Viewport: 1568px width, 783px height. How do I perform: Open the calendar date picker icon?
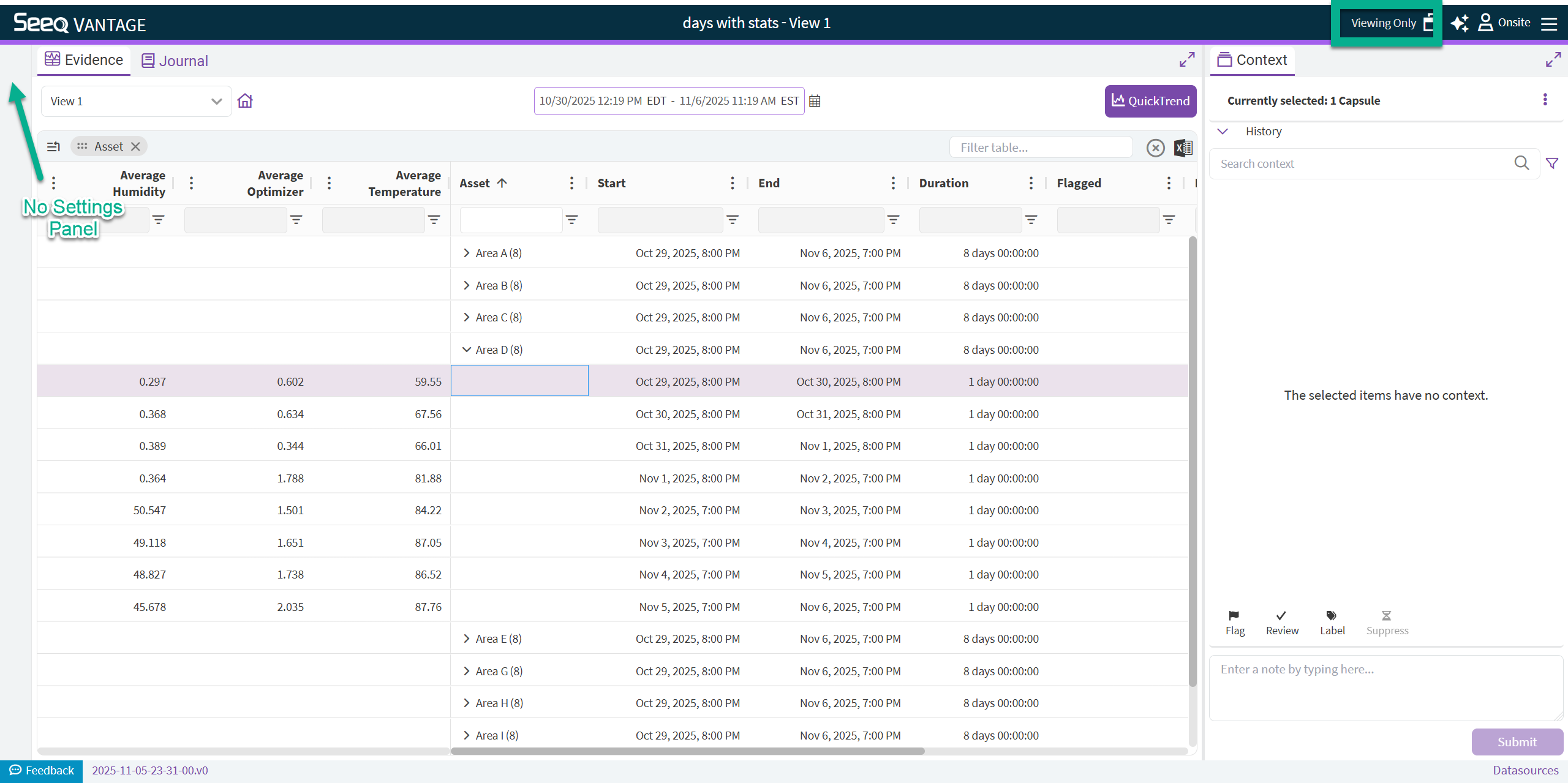[x=815, y=101]
